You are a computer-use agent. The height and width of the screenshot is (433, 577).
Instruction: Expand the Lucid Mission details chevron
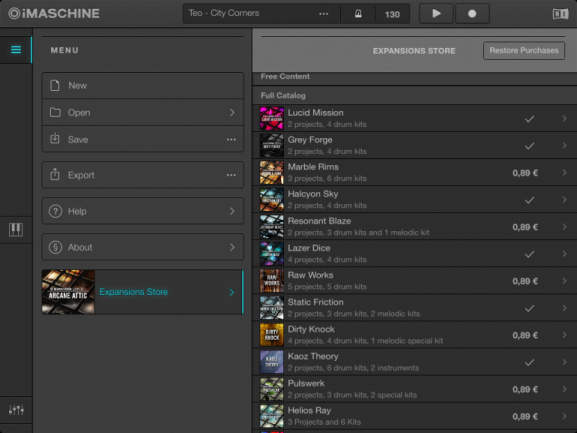(x=564, y=118)
